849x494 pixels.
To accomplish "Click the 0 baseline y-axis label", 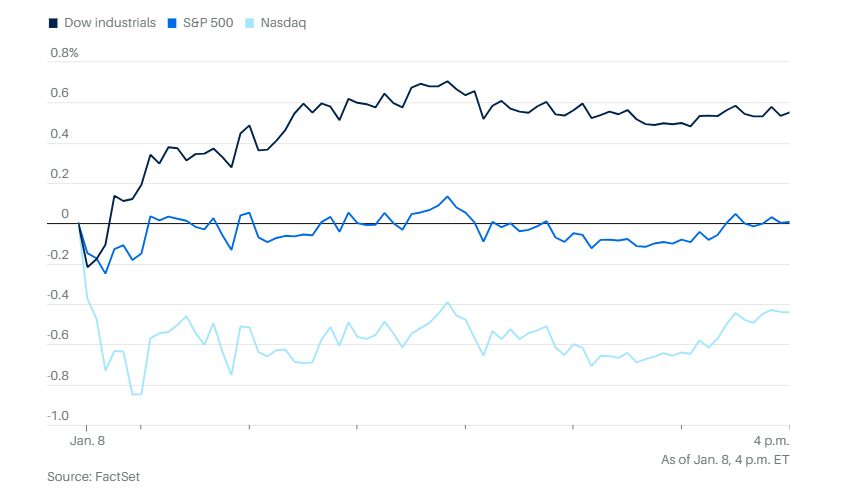I will (65, 215).
